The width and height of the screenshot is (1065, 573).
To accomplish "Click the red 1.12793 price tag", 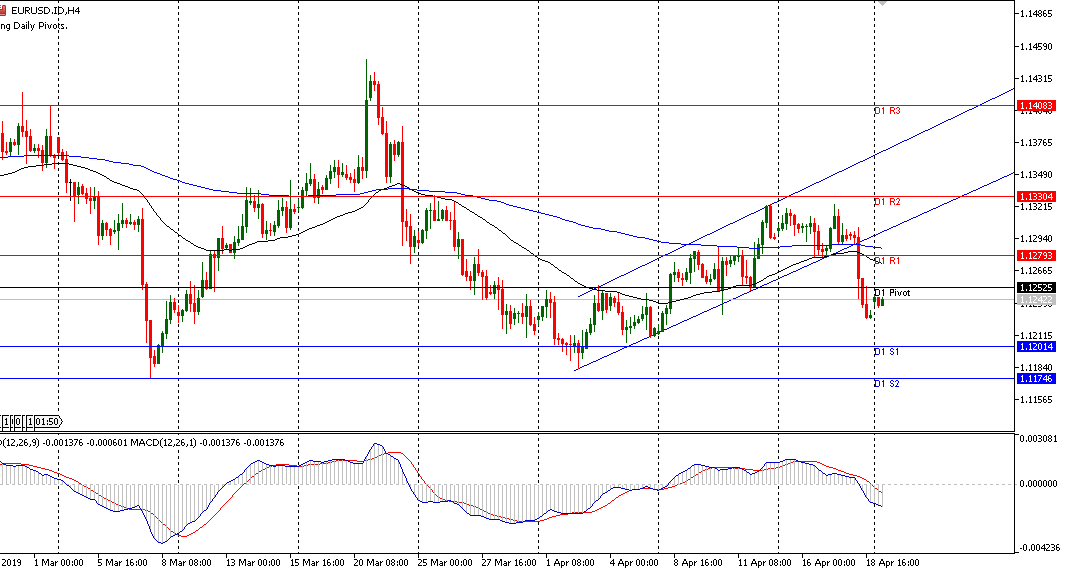I will [1036, 256].
